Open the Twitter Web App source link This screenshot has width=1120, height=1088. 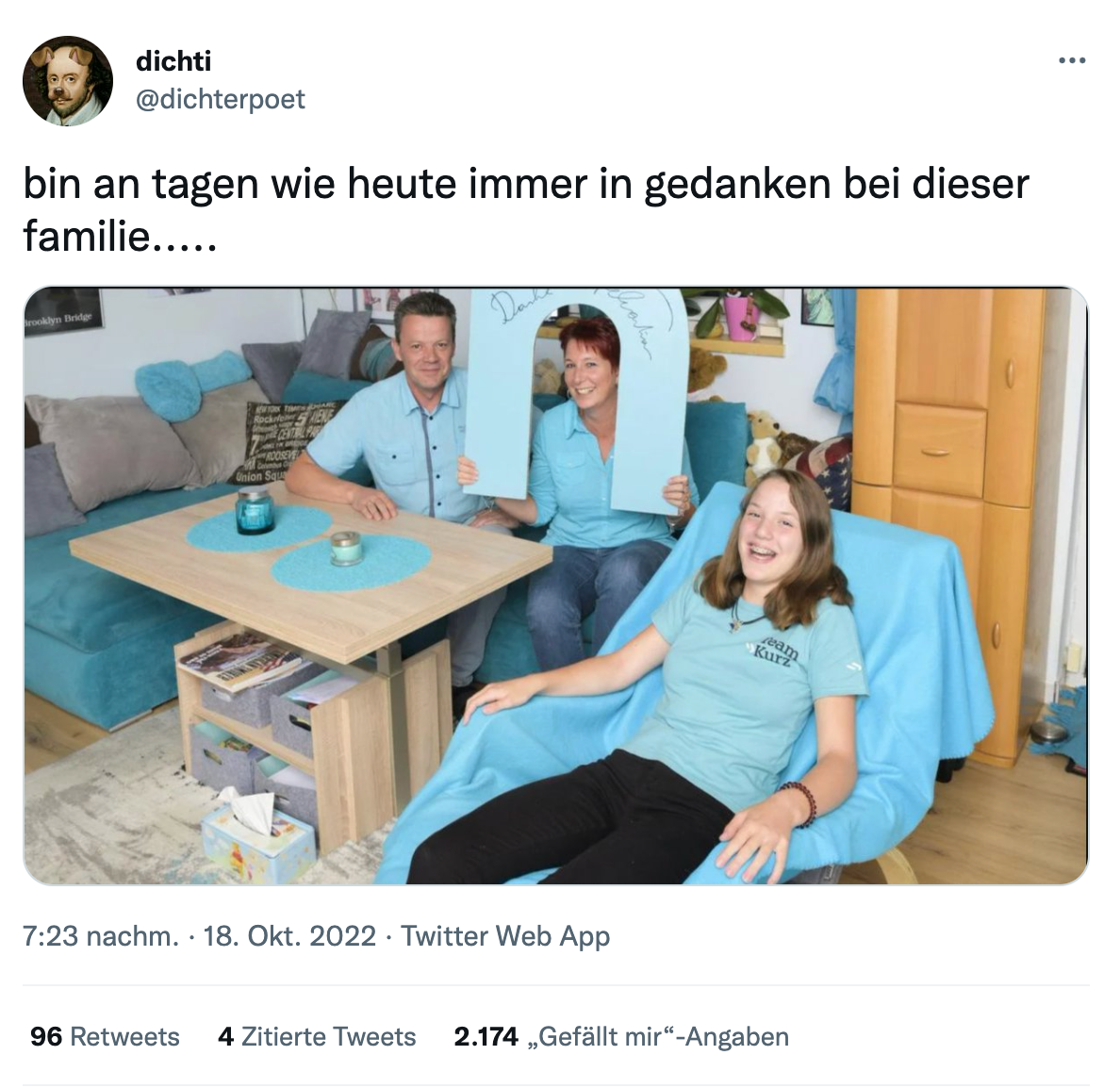(x=505, y=936)
